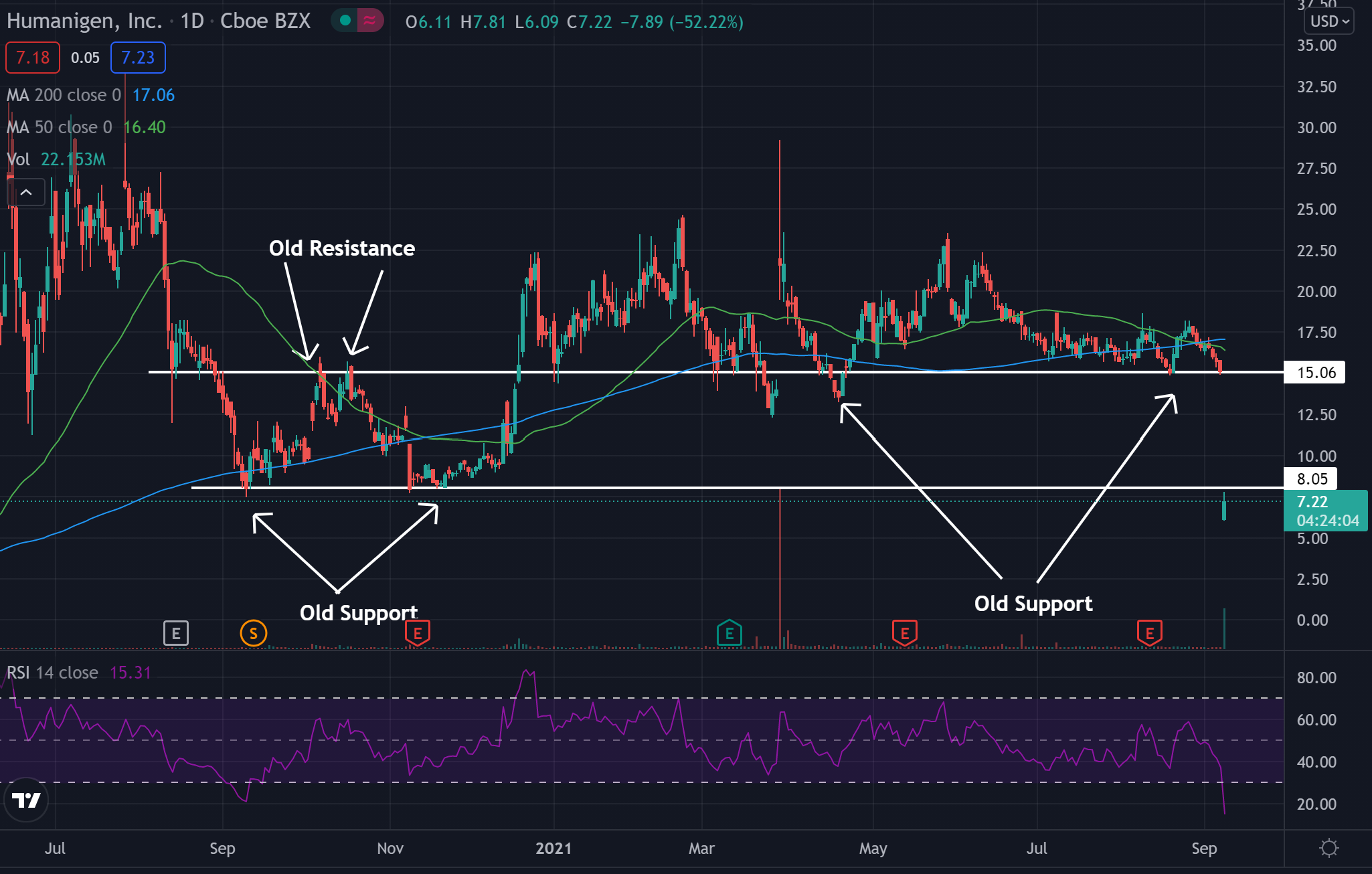1372x874 pixels.
Task: Select the RSI 14 close indicator label
Action: point(52,673)
